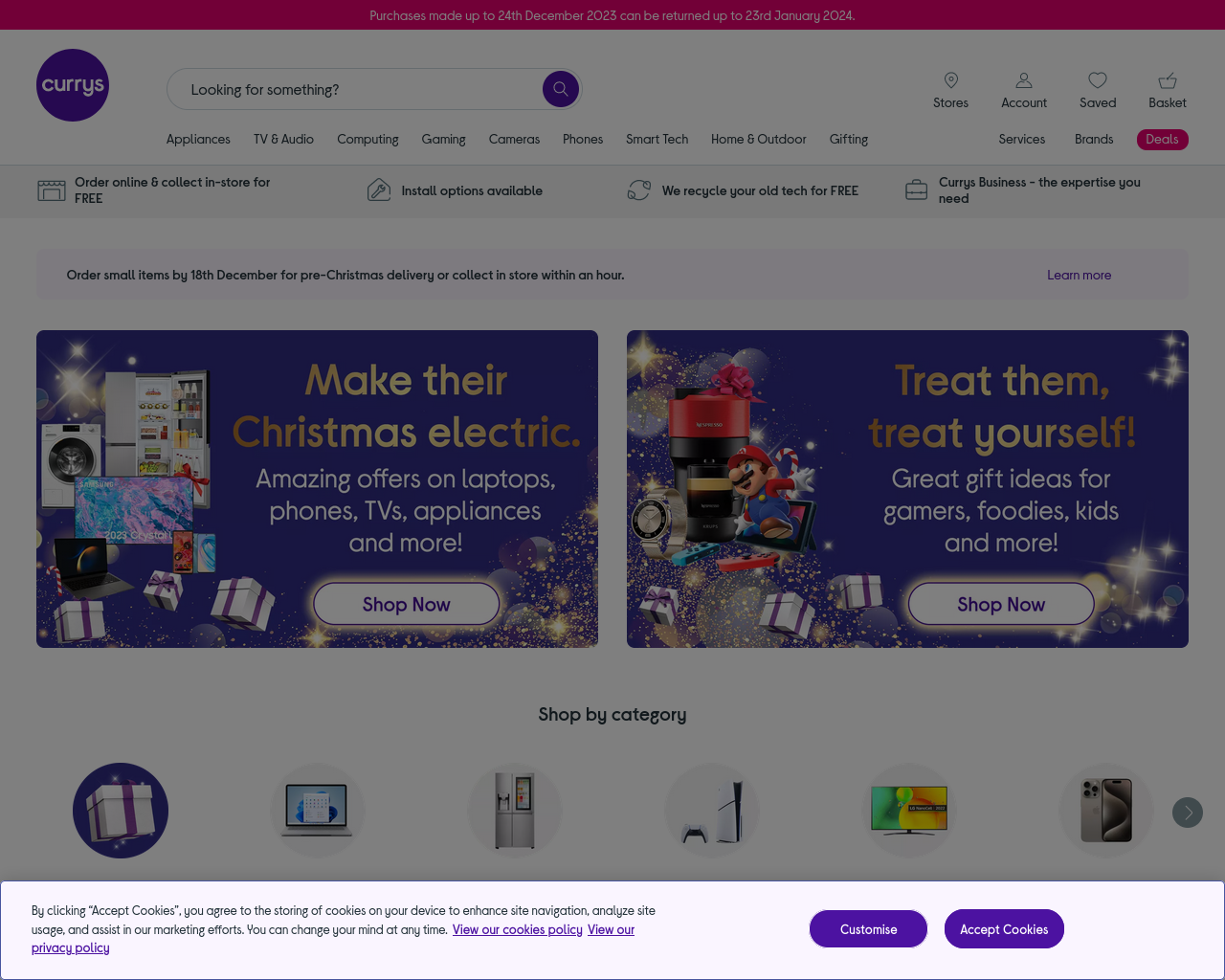Open the Stores locator icon

click(x=951, y=80)
